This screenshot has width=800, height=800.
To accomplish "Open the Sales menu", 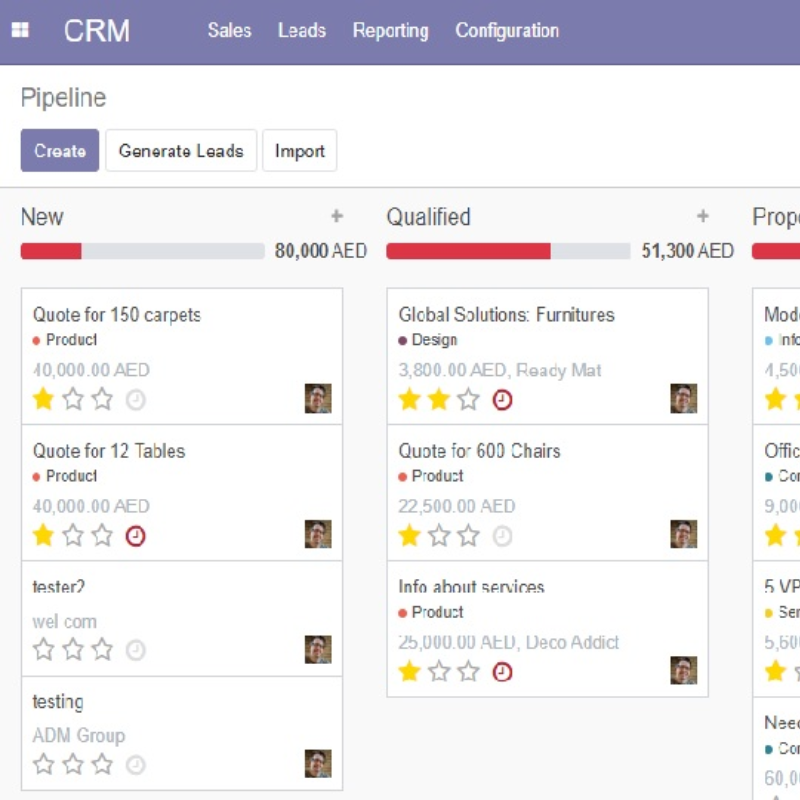I will point(229,31).
